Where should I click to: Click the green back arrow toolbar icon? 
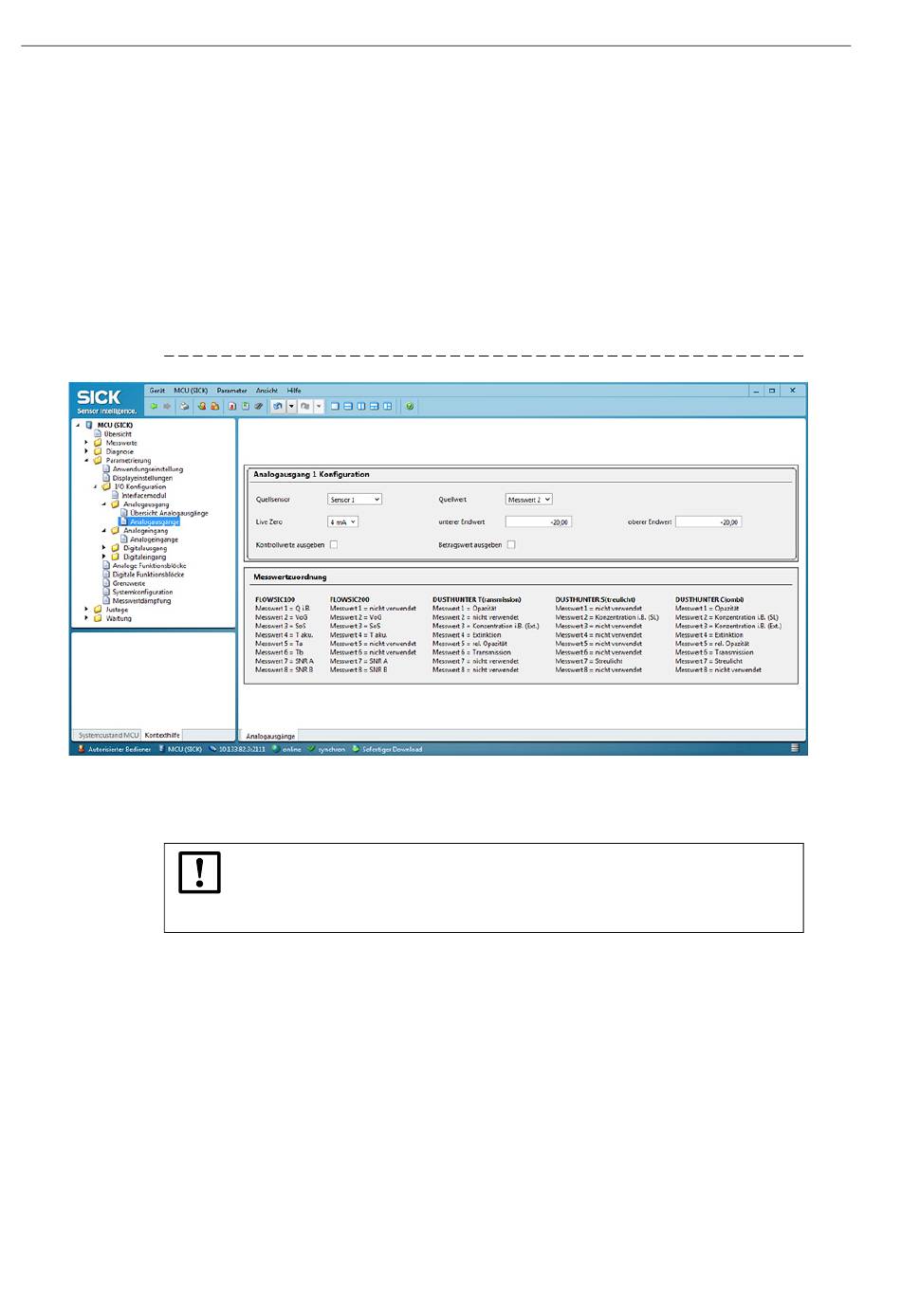[x=154, y=406]
